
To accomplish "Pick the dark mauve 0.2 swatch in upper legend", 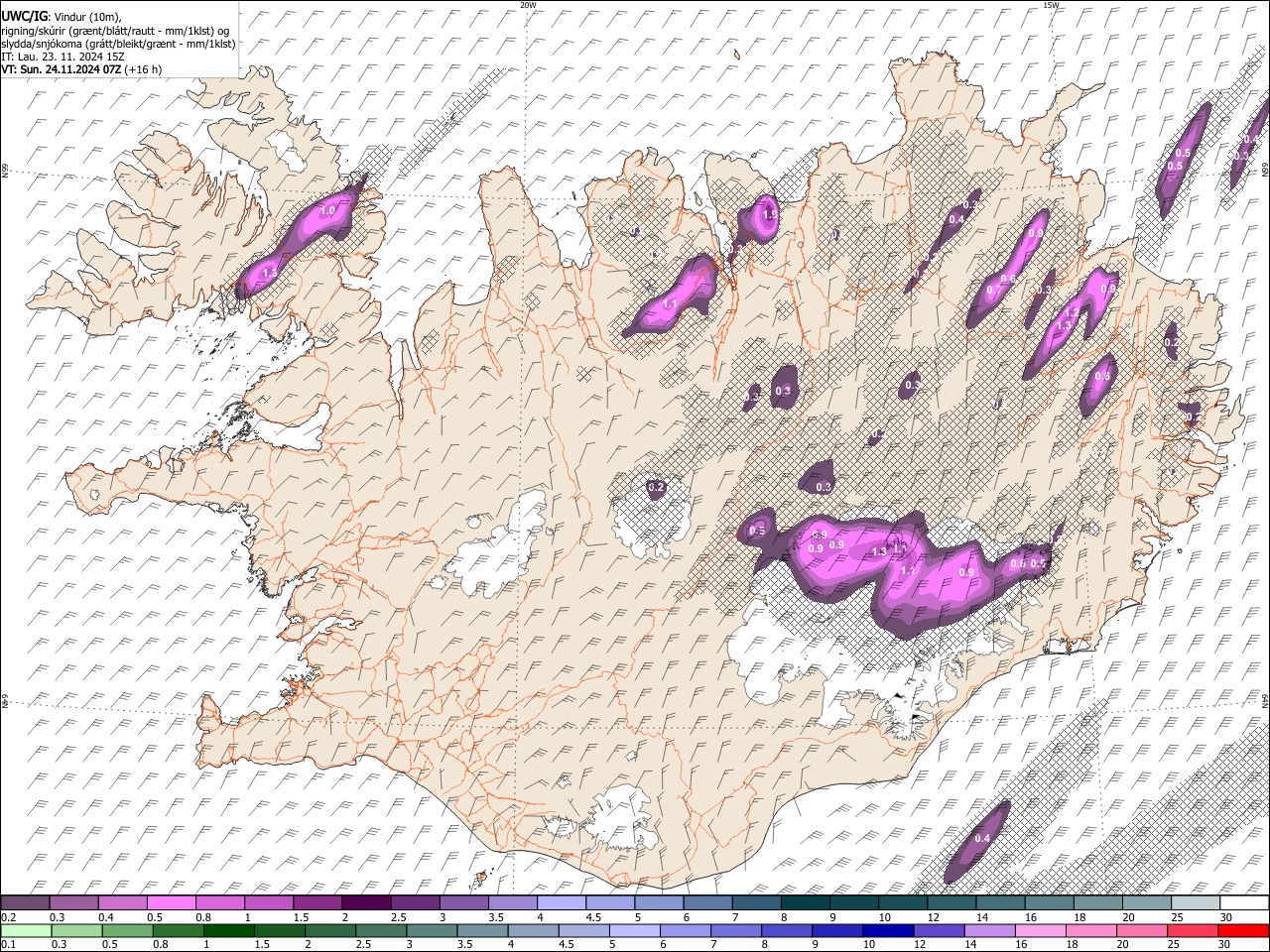I will [25, 903].
